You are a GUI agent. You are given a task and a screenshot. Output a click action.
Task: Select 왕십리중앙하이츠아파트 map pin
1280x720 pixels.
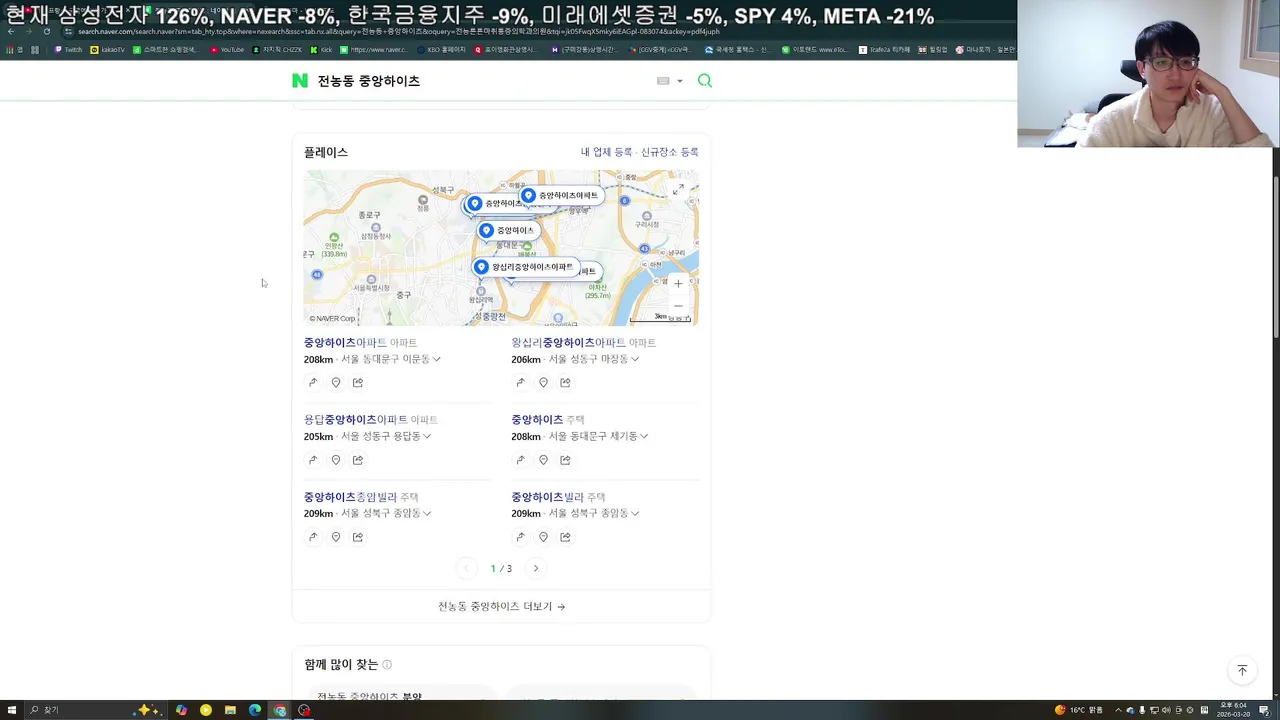(524, 267)
